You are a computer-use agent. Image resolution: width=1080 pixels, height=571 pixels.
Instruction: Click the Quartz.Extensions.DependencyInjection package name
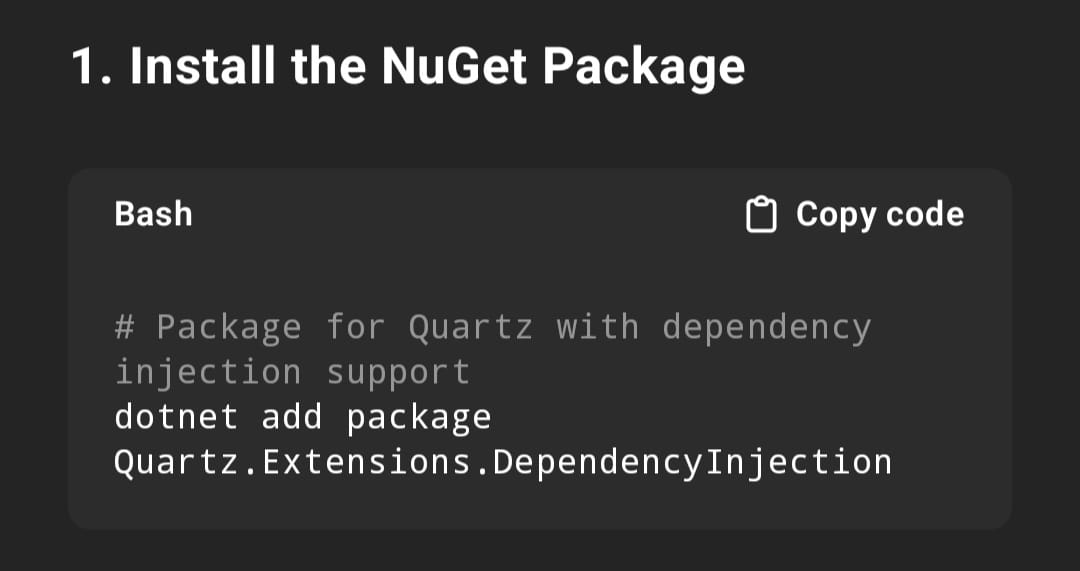[503, 463]
